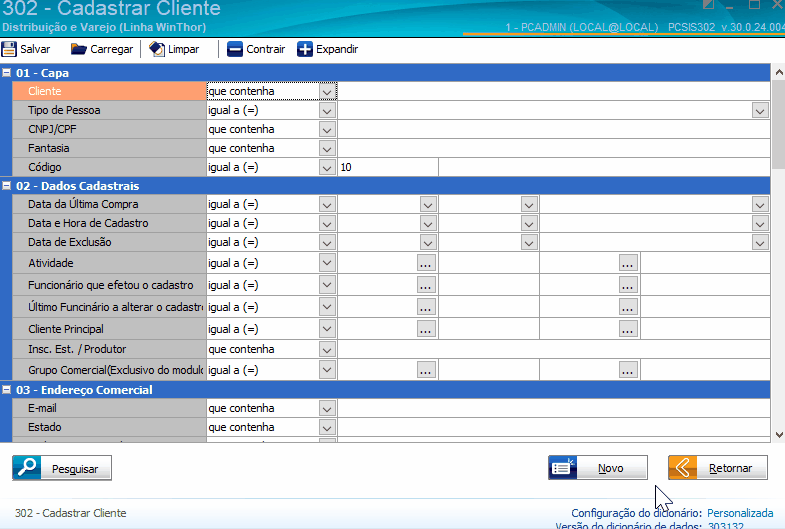The width and height of the screenshot is (785, 529).
Task: Click the Carregar folder icon
Action: click(x=79, y=49)
